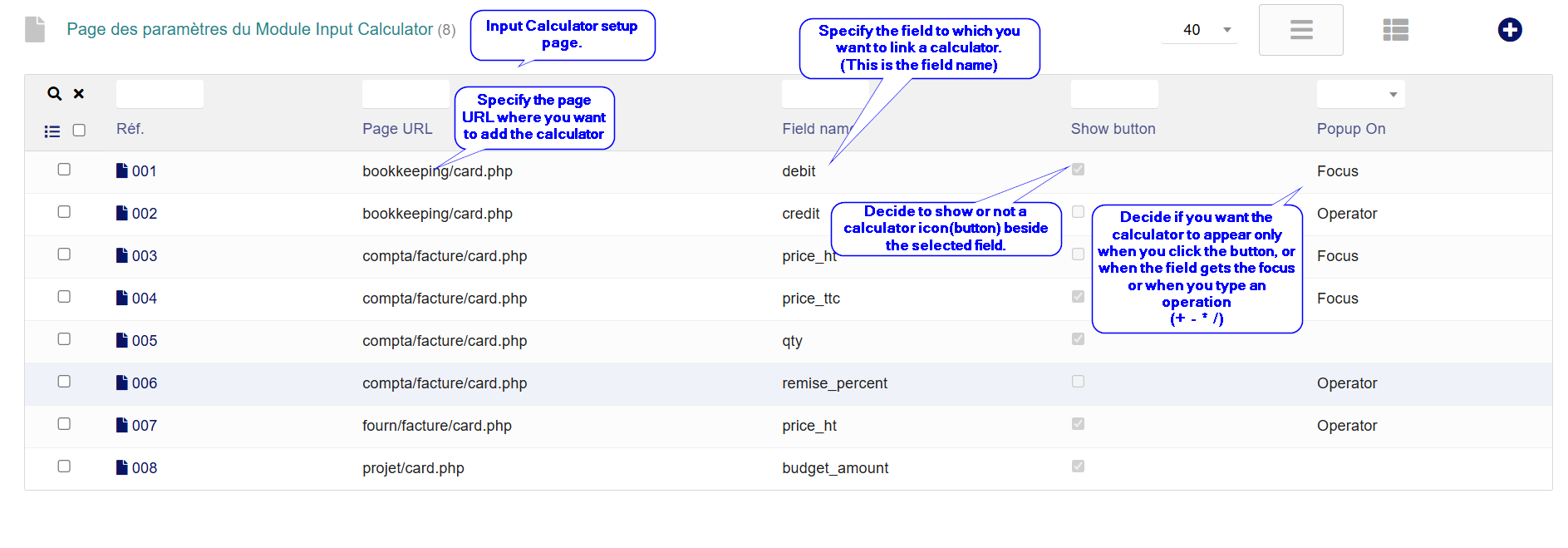Click the add new record plus icon
The image size is (1568, 548).
click(1509, 30)
